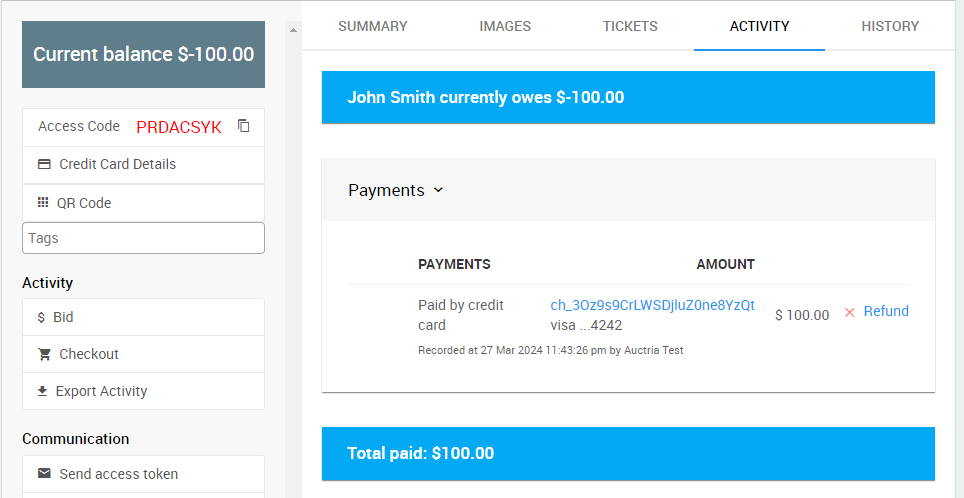This screenshot has height=498, width=964.
Task: Click the Checkout shopping cart icon
Action: click(x=44, y=354)
